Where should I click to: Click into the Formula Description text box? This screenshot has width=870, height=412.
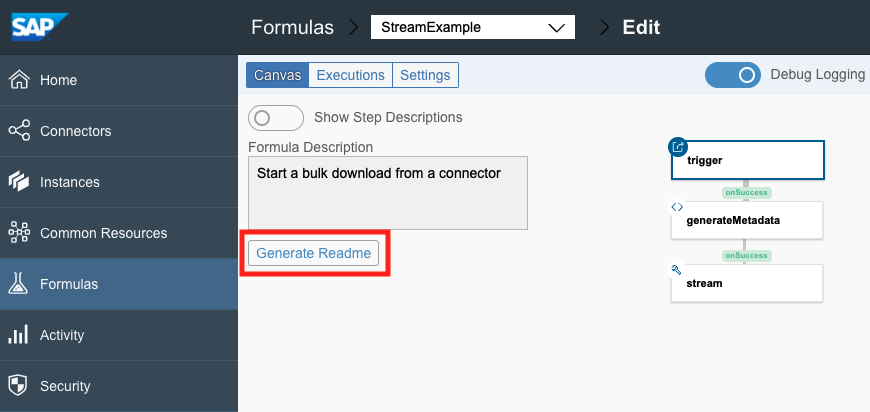pos(387,192)
